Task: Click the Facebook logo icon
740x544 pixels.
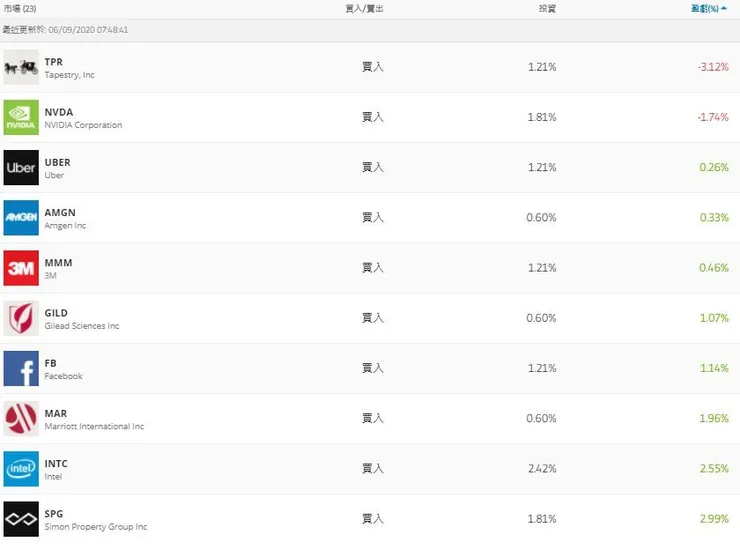Action: tap(21, 369)
